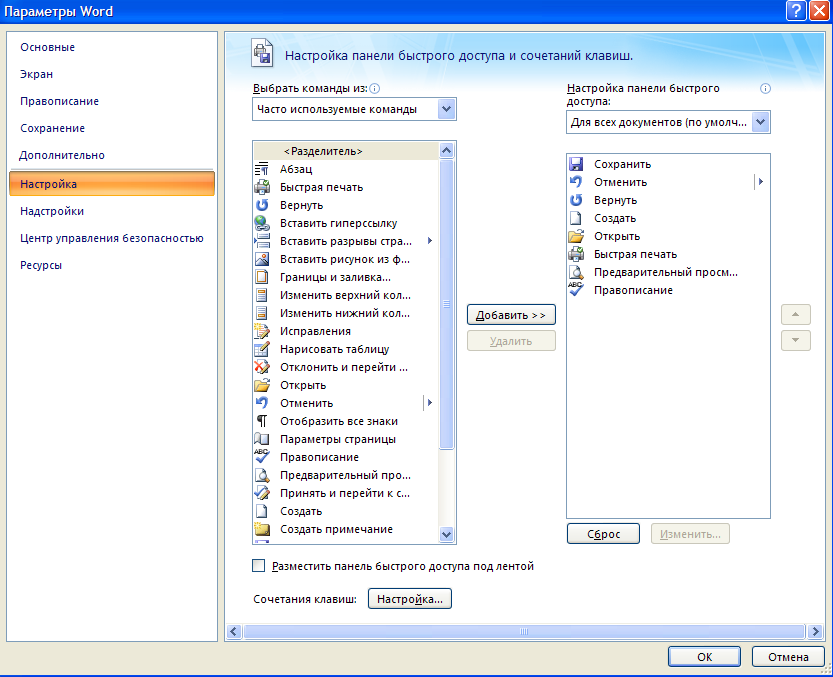Open the dialog Help question mark button
833x677 pixels.
[x=796, y=11]
